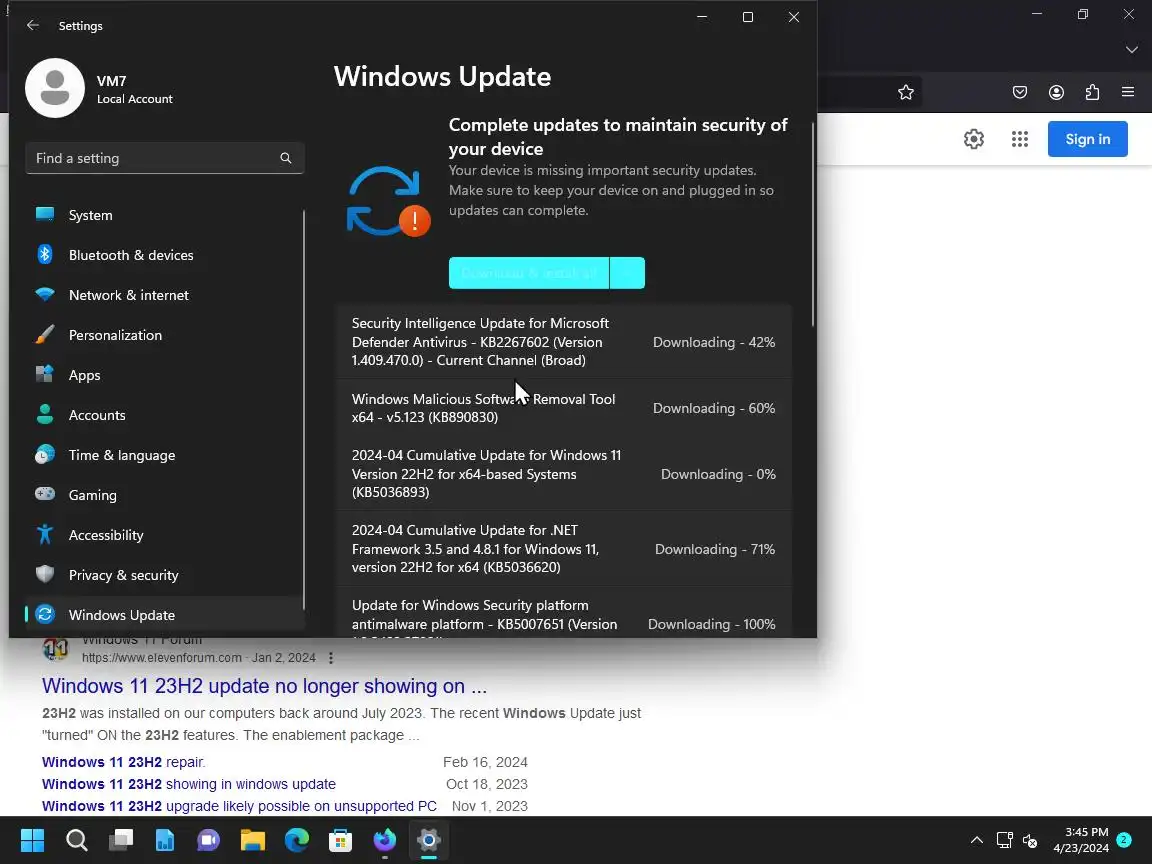The height and width of the screenshot is (864, 1152).
Task: Launch Microsoft Edge from the taskbar
Action: pyautogui.click(x=297, y=840)
